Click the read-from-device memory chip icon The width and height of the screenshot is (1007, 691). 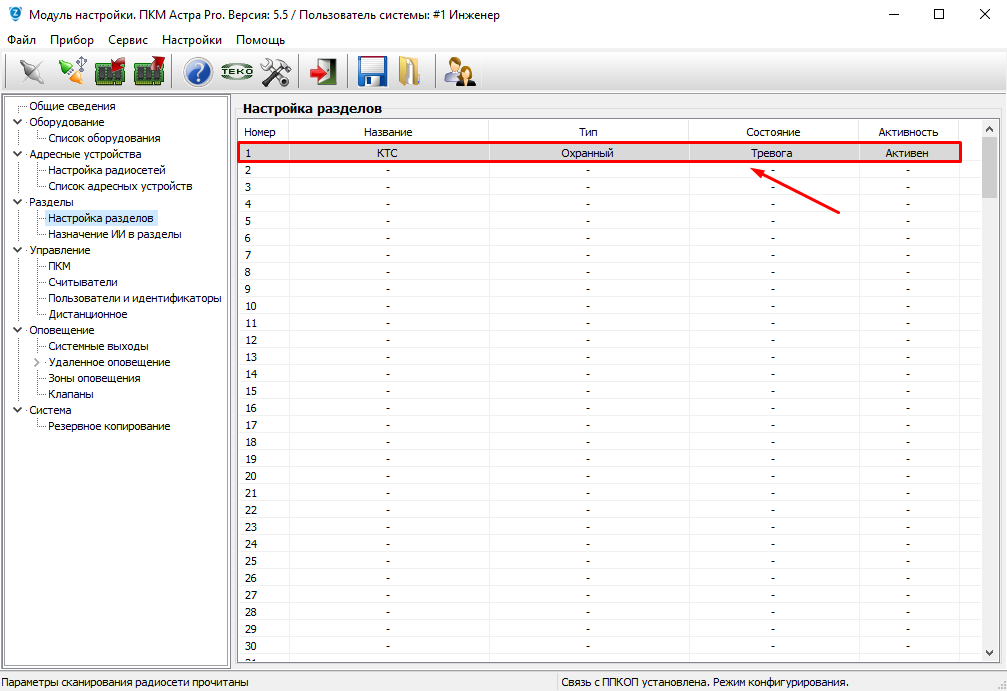pos(109,72)
